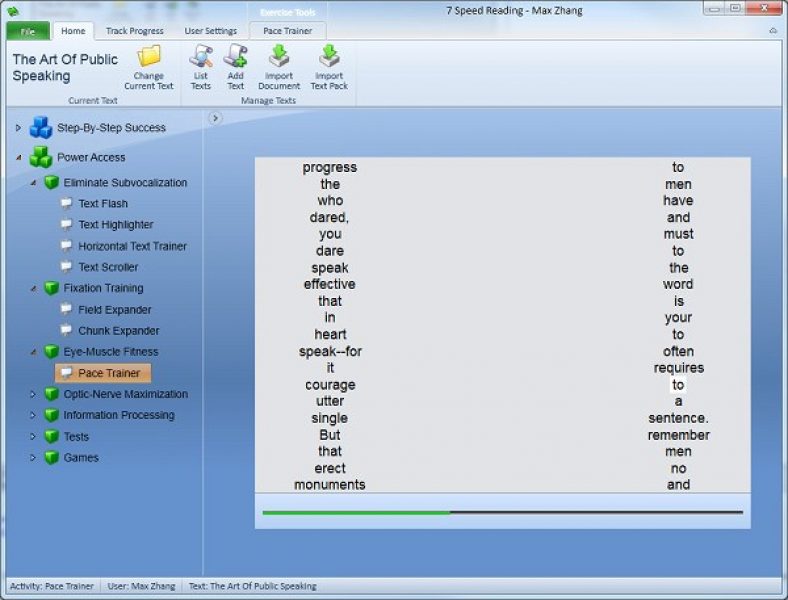788x600 pixels.
Task: Open the List Texts tool
Action: tap(201, 57)
